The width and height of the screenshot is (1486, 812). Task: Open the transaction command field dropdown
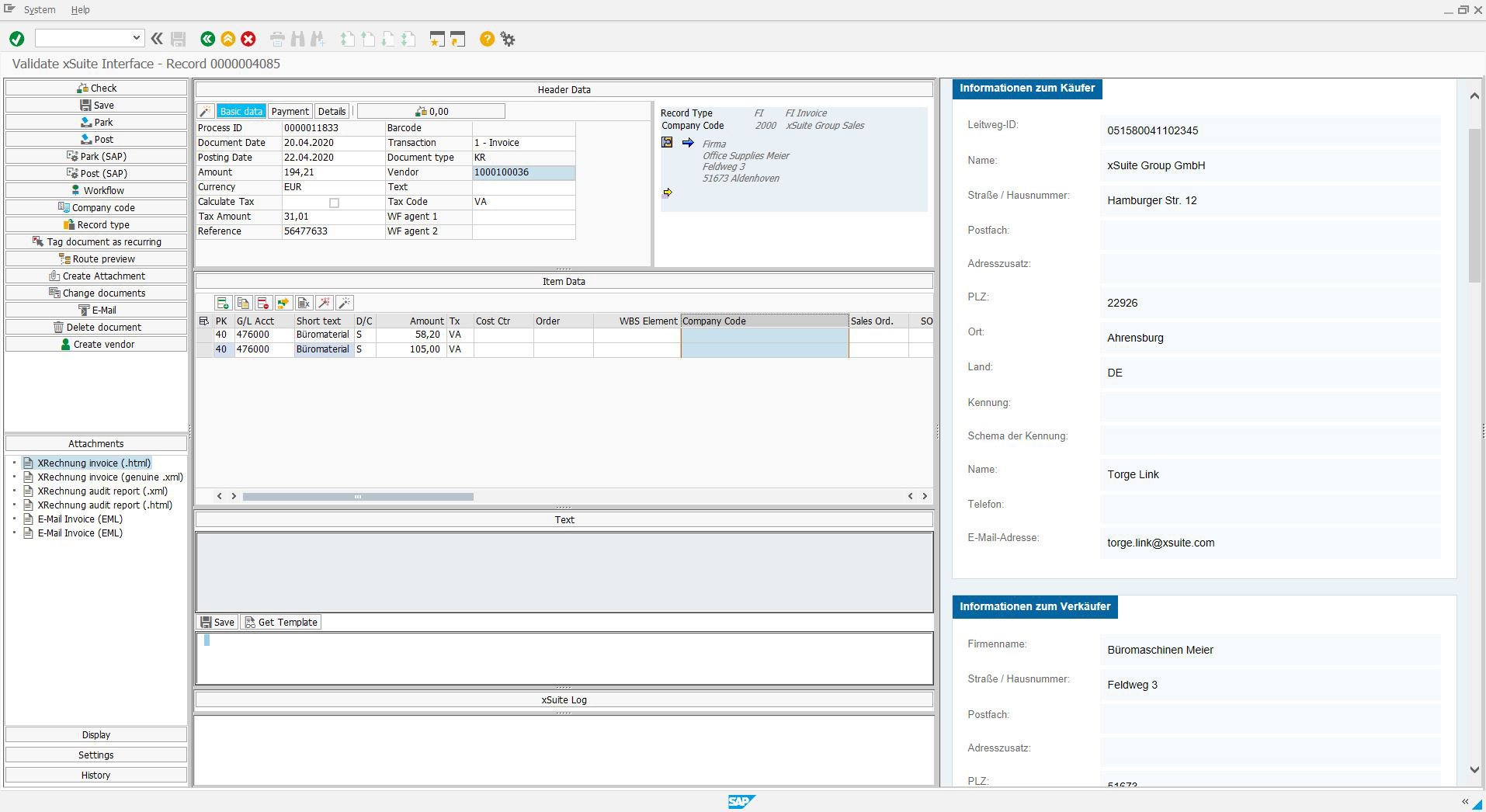click(137, 37)
